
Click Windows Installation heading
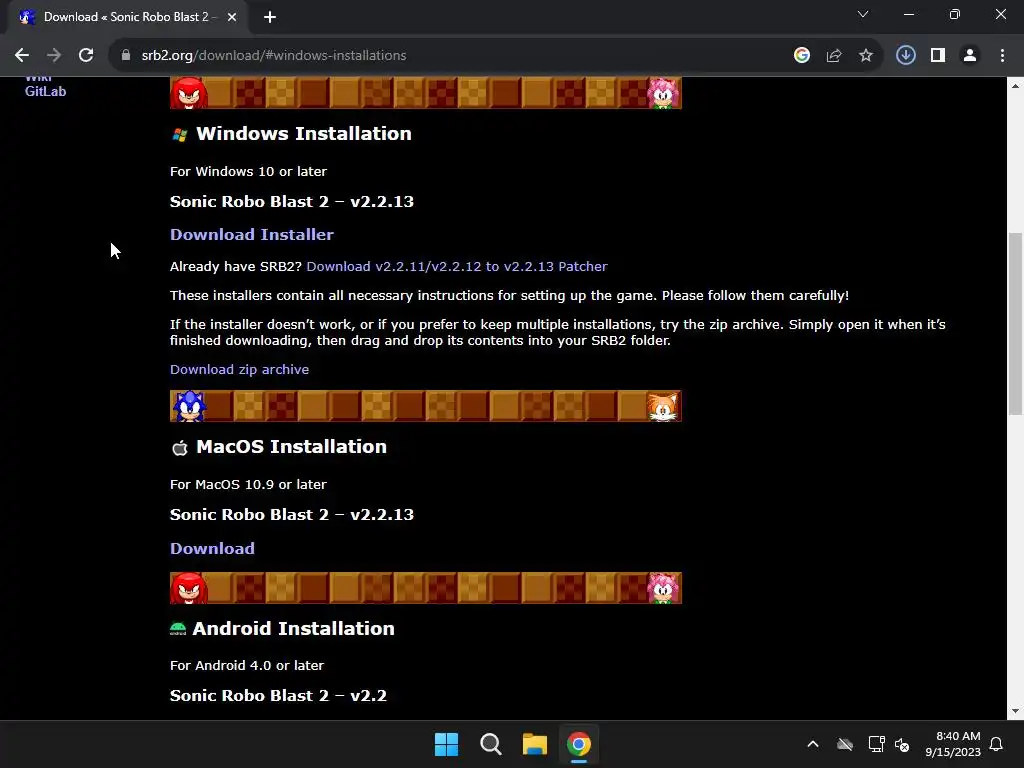[304, 134]
